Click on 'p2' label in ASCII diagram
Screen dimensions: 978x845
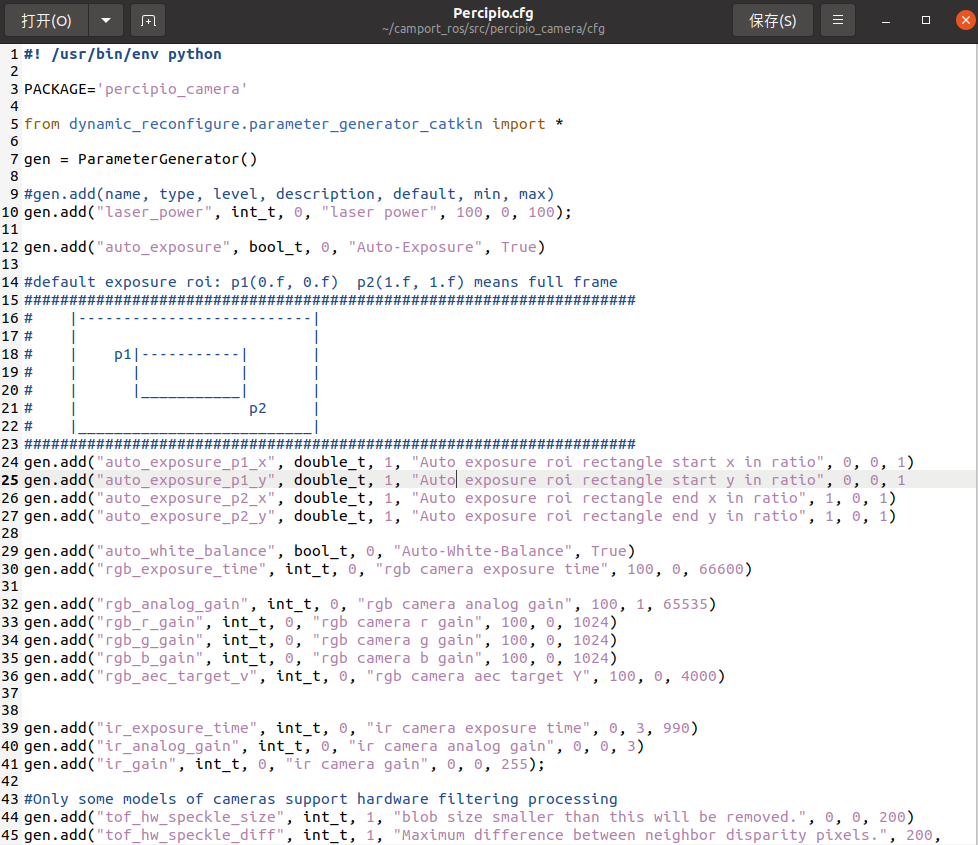(x=258, y=408)
